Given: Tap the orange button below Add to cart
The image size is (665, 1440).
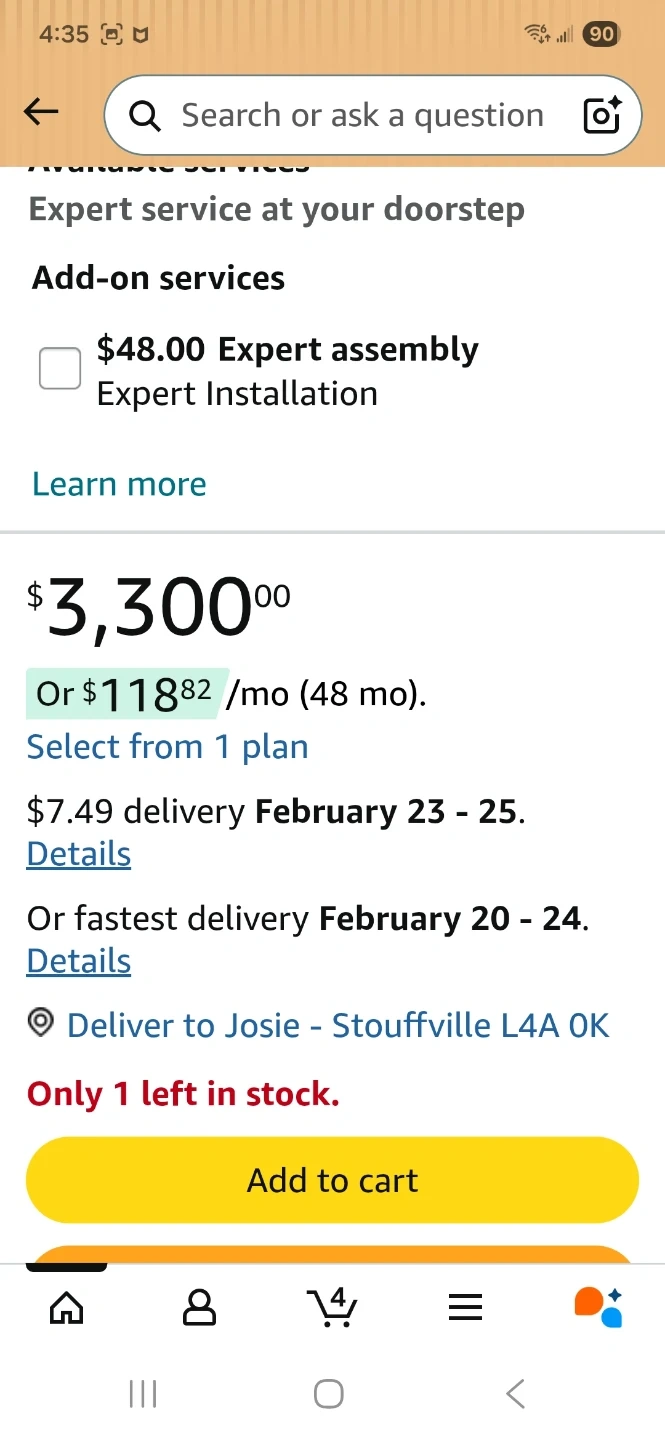Looking at the screenshot, I should 332,1254.
